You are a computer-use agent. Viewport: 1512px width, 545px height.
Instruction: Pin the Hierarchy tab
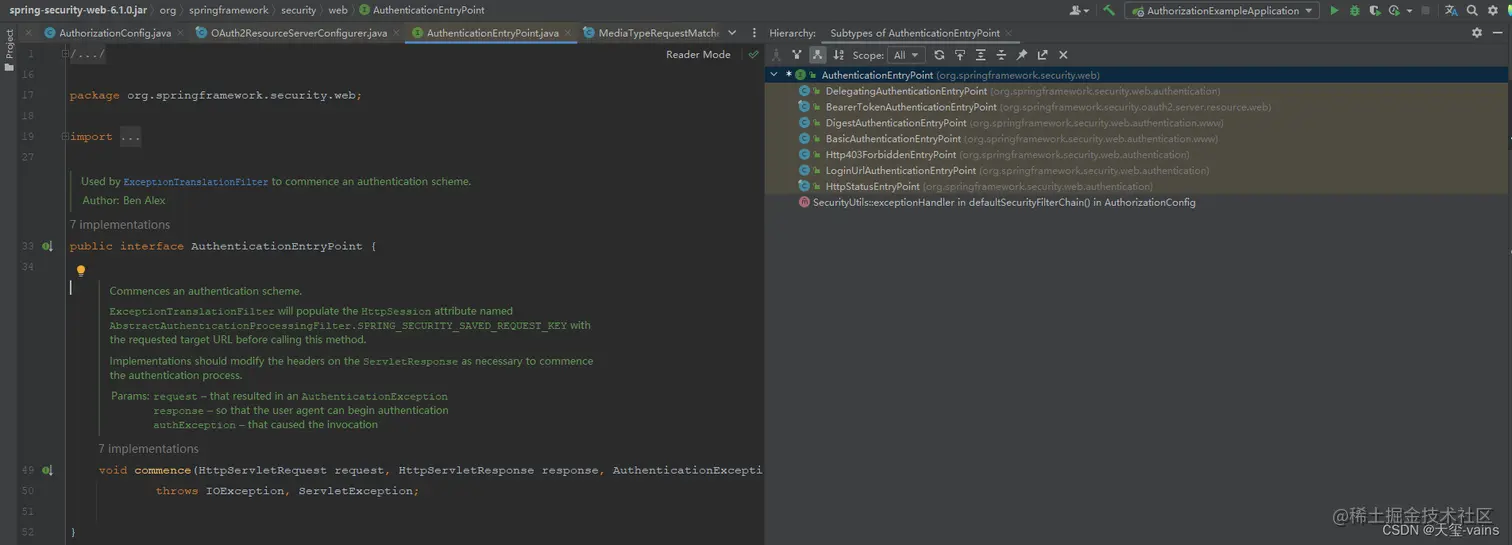point(1022,55)
